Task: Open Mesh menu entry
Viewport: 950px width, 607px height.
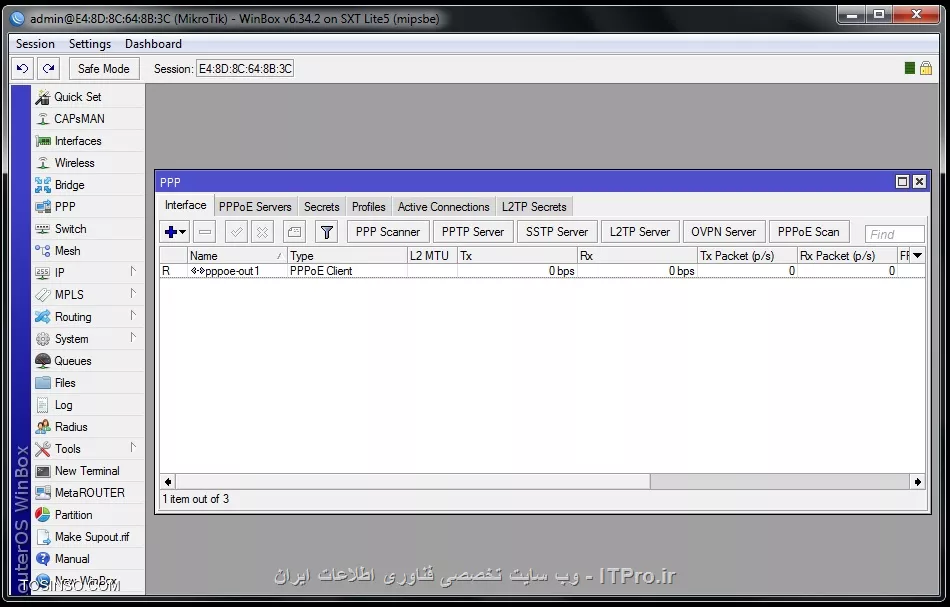Action: point(88,251)
